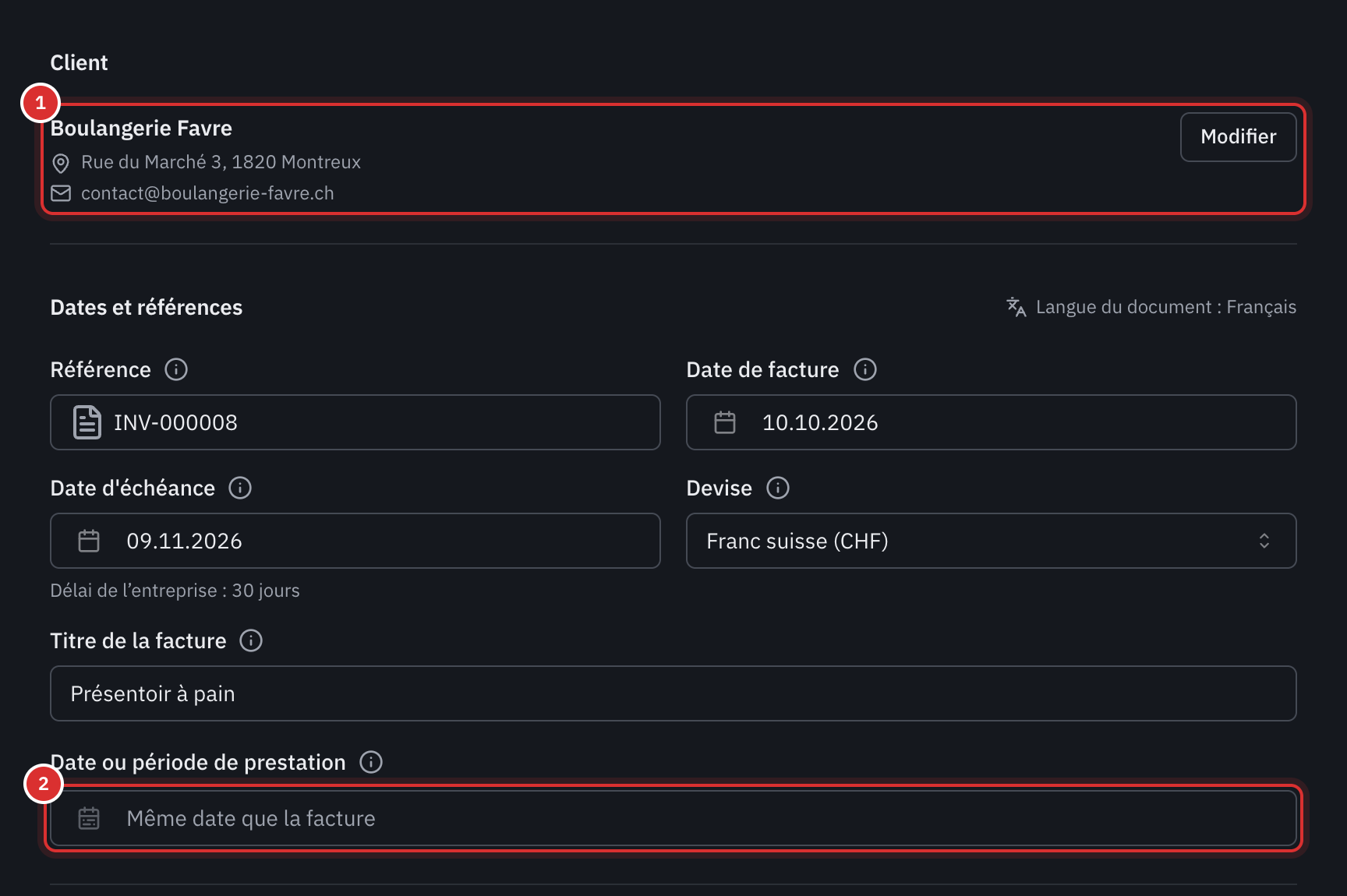Click the Date ou période de prestation info icon
1347x896 pixels.
pos(371,762)
